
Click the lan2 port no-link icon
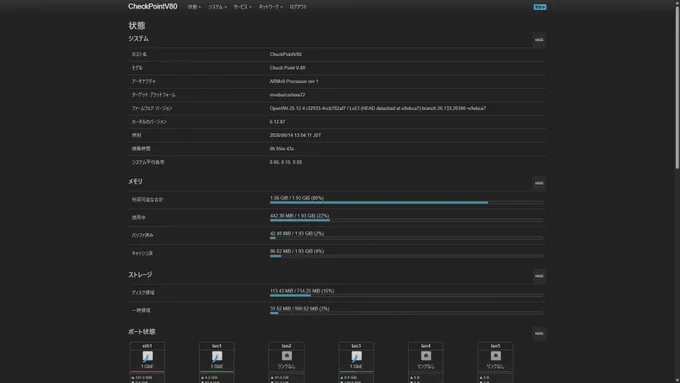tap(287, 356)
